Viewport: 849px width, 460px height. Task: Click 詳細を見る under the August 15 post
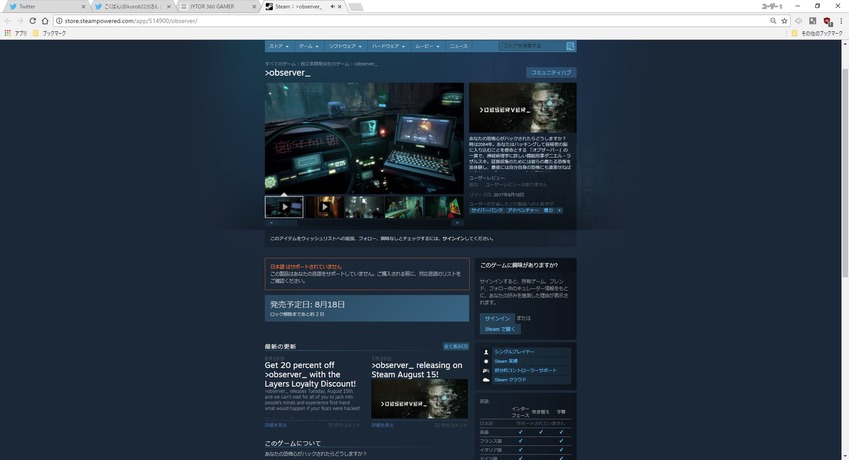pos(382,425)
